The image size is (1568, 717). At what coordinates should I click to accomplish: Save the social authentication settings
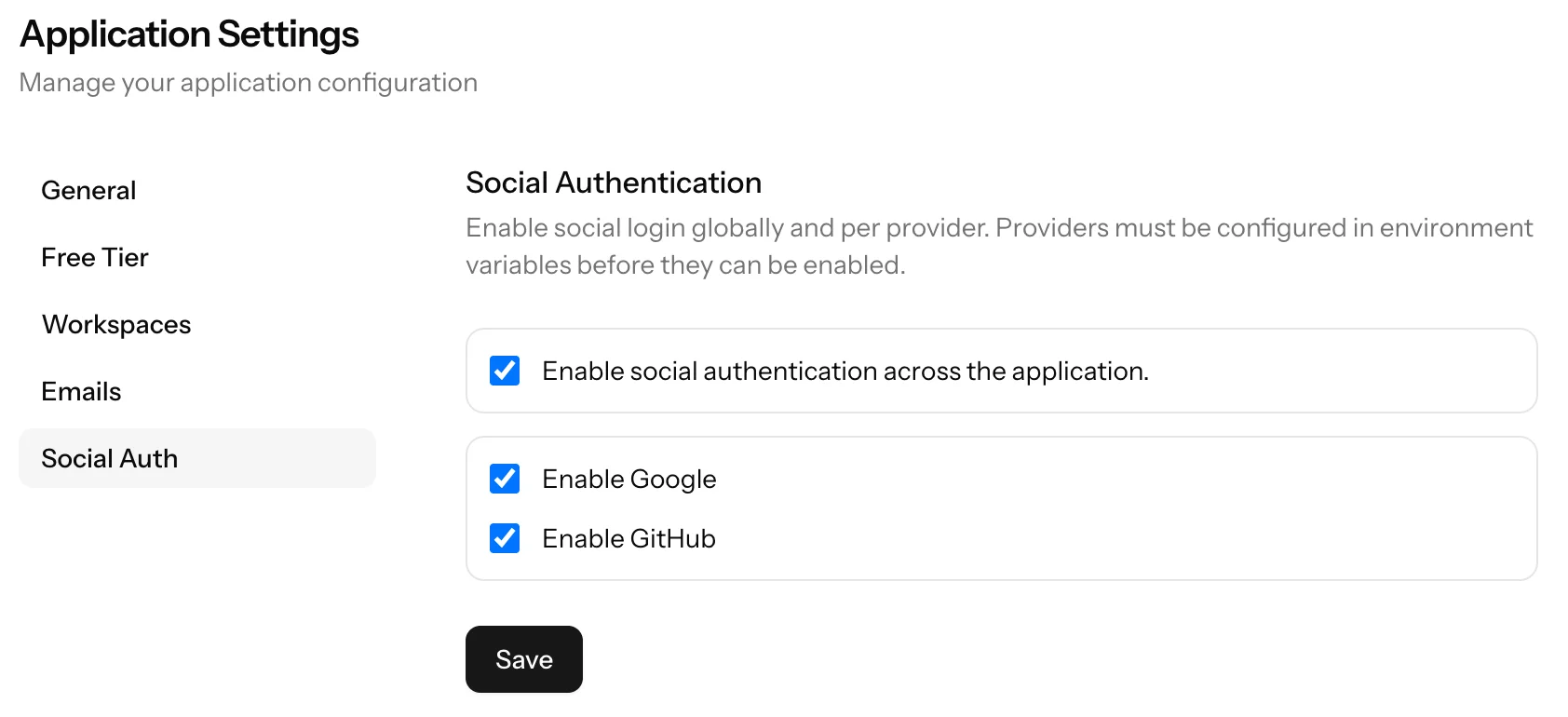523,659
